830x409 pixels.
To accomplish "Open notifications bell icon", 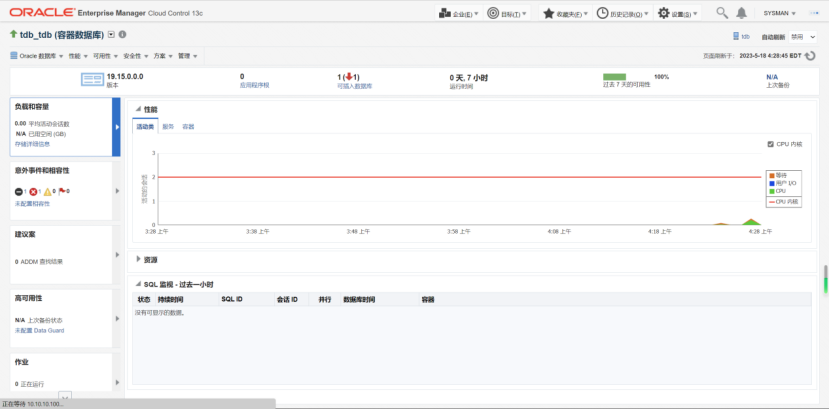I will tap(742, 13).
